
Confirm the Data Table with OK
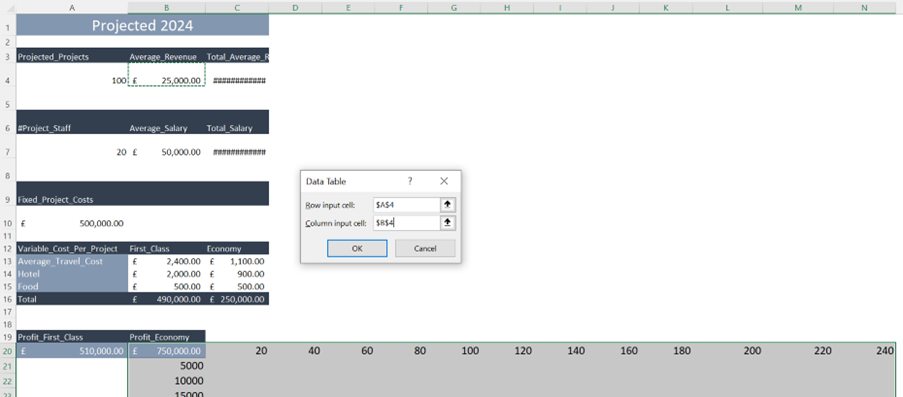[357, 248]
